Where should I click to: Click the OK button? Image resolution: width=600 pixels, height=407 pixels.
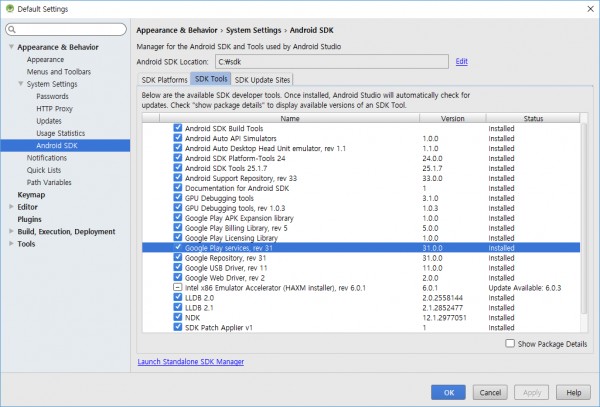point(448,392)
